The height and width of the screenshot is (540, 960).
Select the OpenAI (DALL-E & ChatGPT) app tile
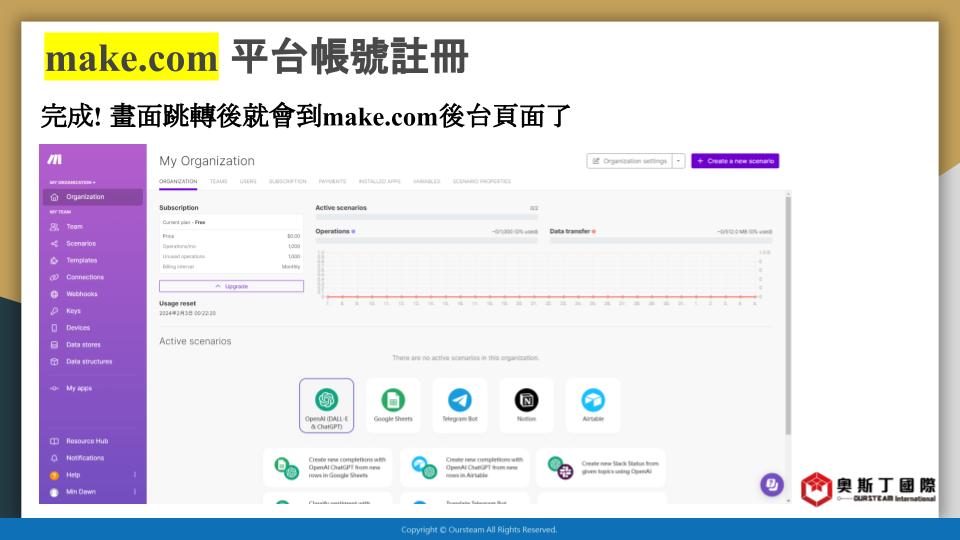tap(326, 405)
